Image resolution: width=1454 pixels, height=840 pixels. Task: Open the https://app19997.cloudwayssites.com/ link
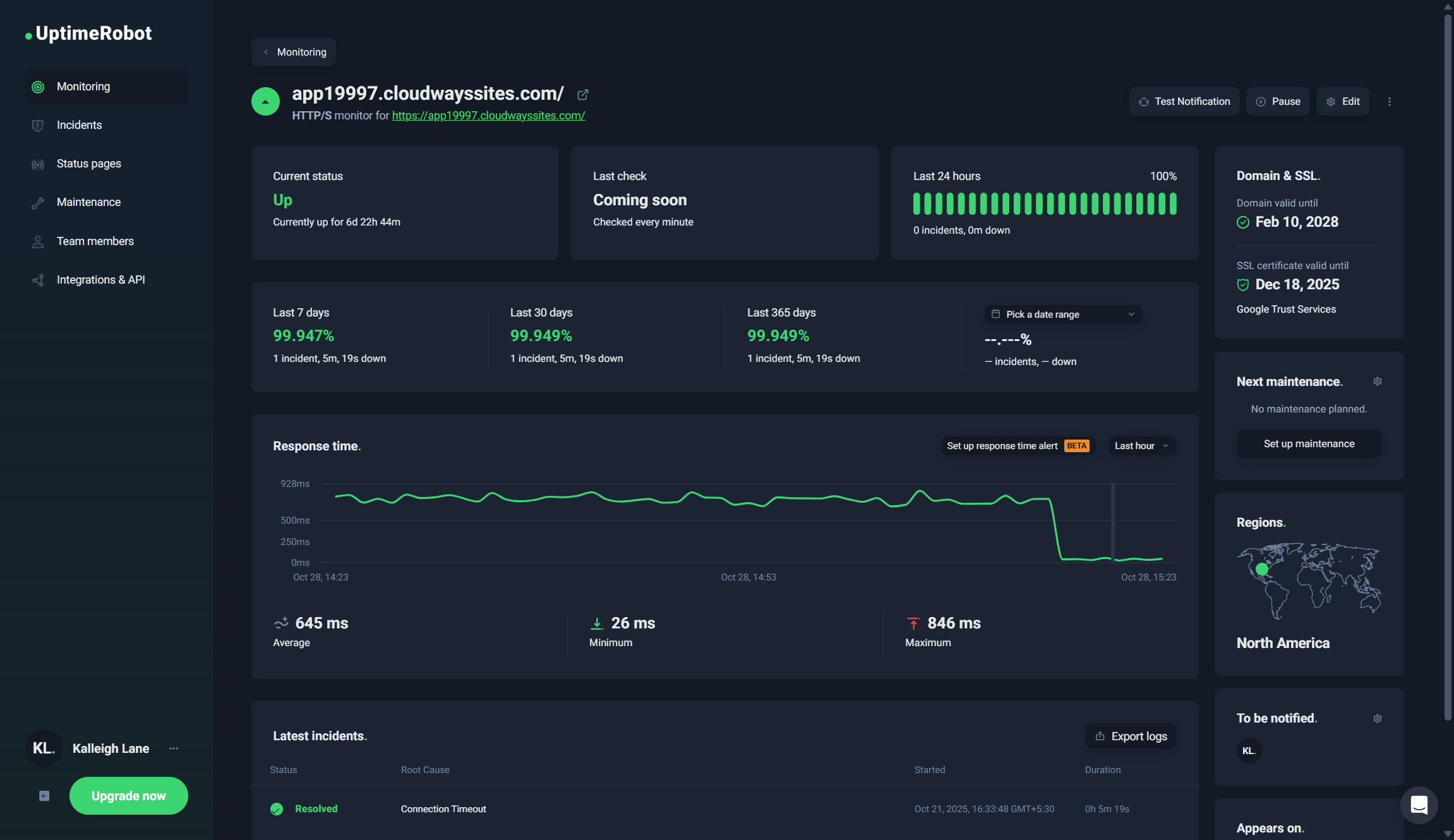tap(488, 116)
